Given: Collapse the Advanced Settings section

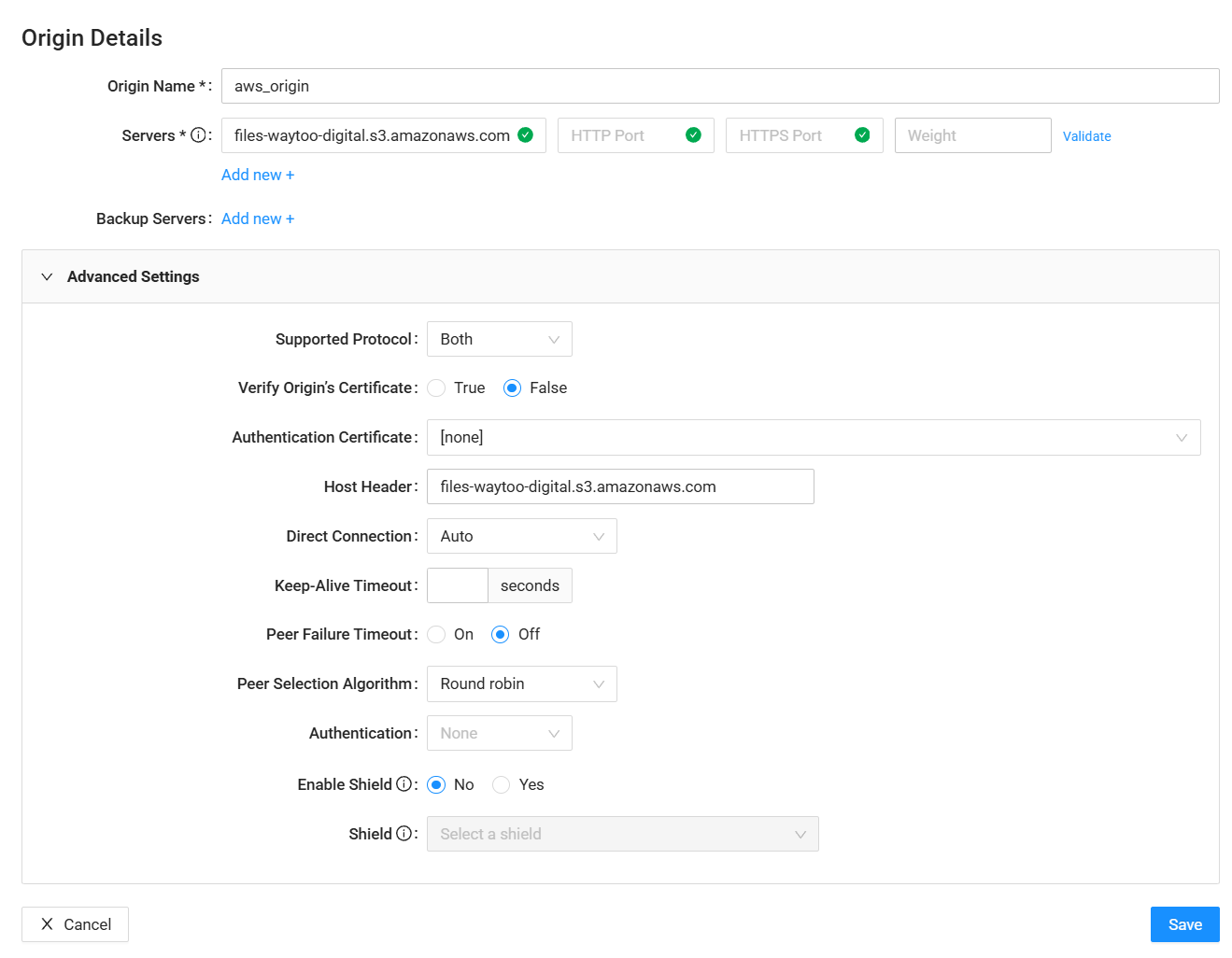Looking at the screenshot, I should coord(48,276).
